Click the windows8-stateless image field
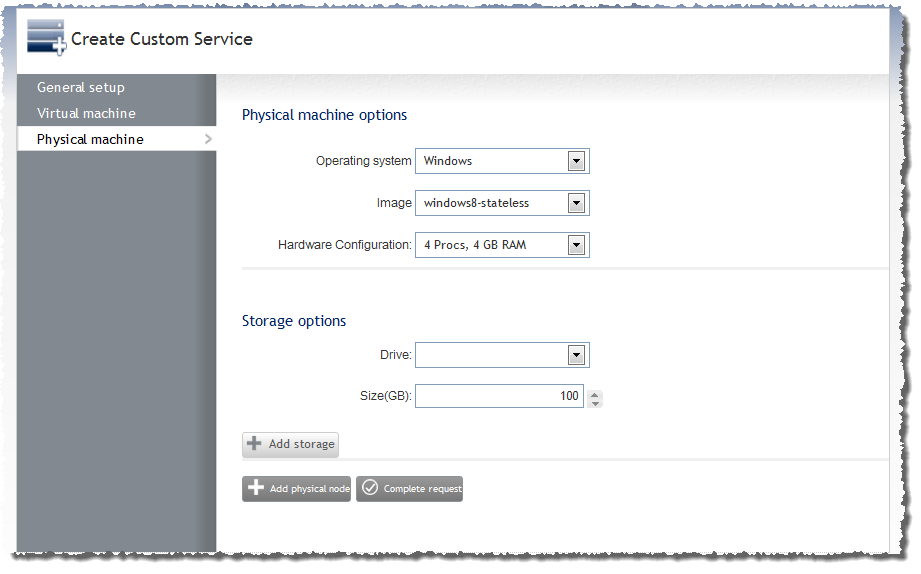The height and width of the screenshot is (574, 921). pyautogui.click(x=502, y=203)
